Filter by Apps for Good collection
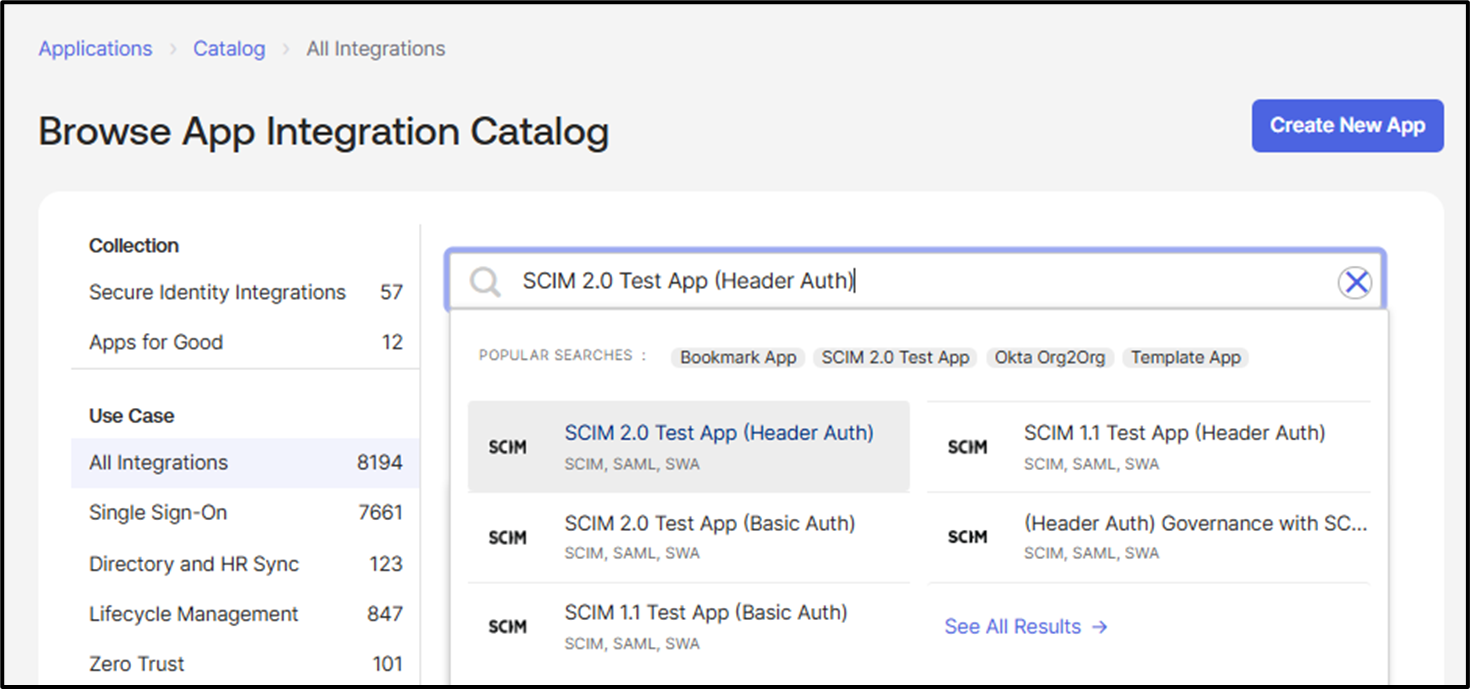This screenshot has width=1470, height=689. point(245,342)
